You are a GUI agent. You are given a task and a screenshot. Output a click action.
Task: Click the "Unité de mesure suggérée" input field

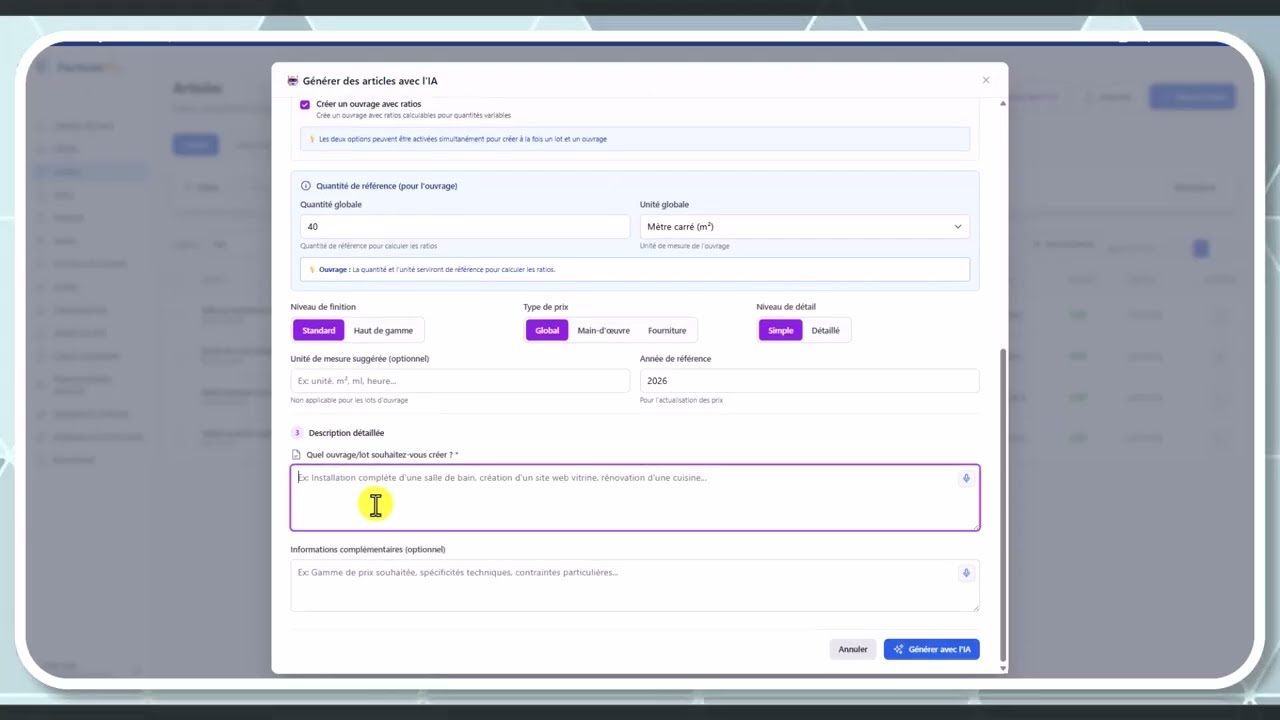tap(460, 381)
